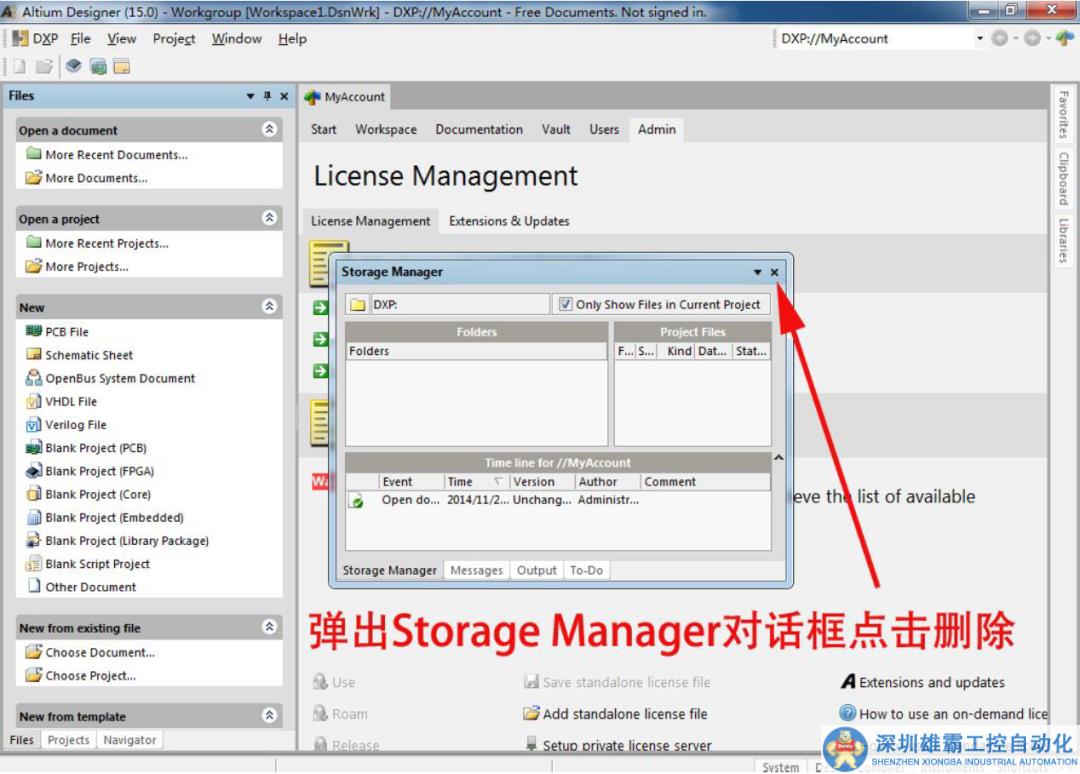Click the open folder icon in toolbar

click(x=44, y=67)
